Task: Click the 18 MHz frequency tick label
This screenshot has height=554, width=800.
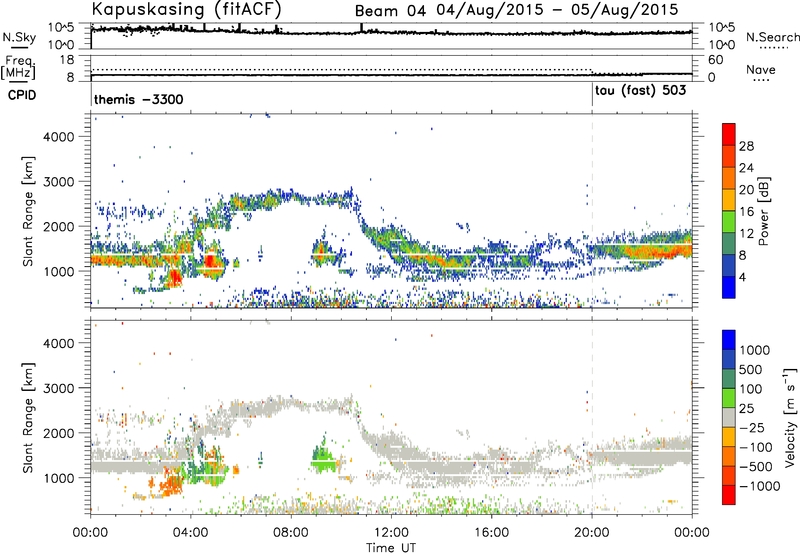Action: [x=67, y=60]
